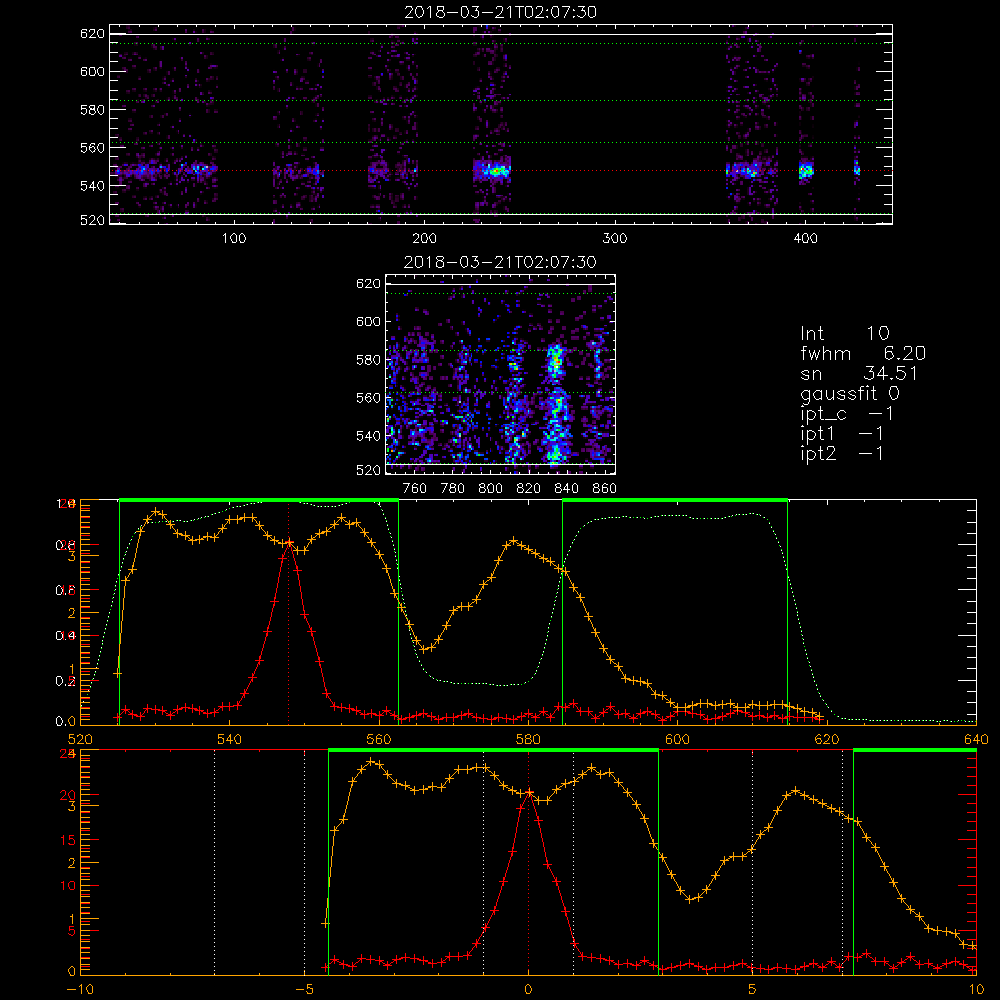Click the bright blob near x=235 in the top image
This screenshot has height=1000, width=1000.
click(495, 171)
